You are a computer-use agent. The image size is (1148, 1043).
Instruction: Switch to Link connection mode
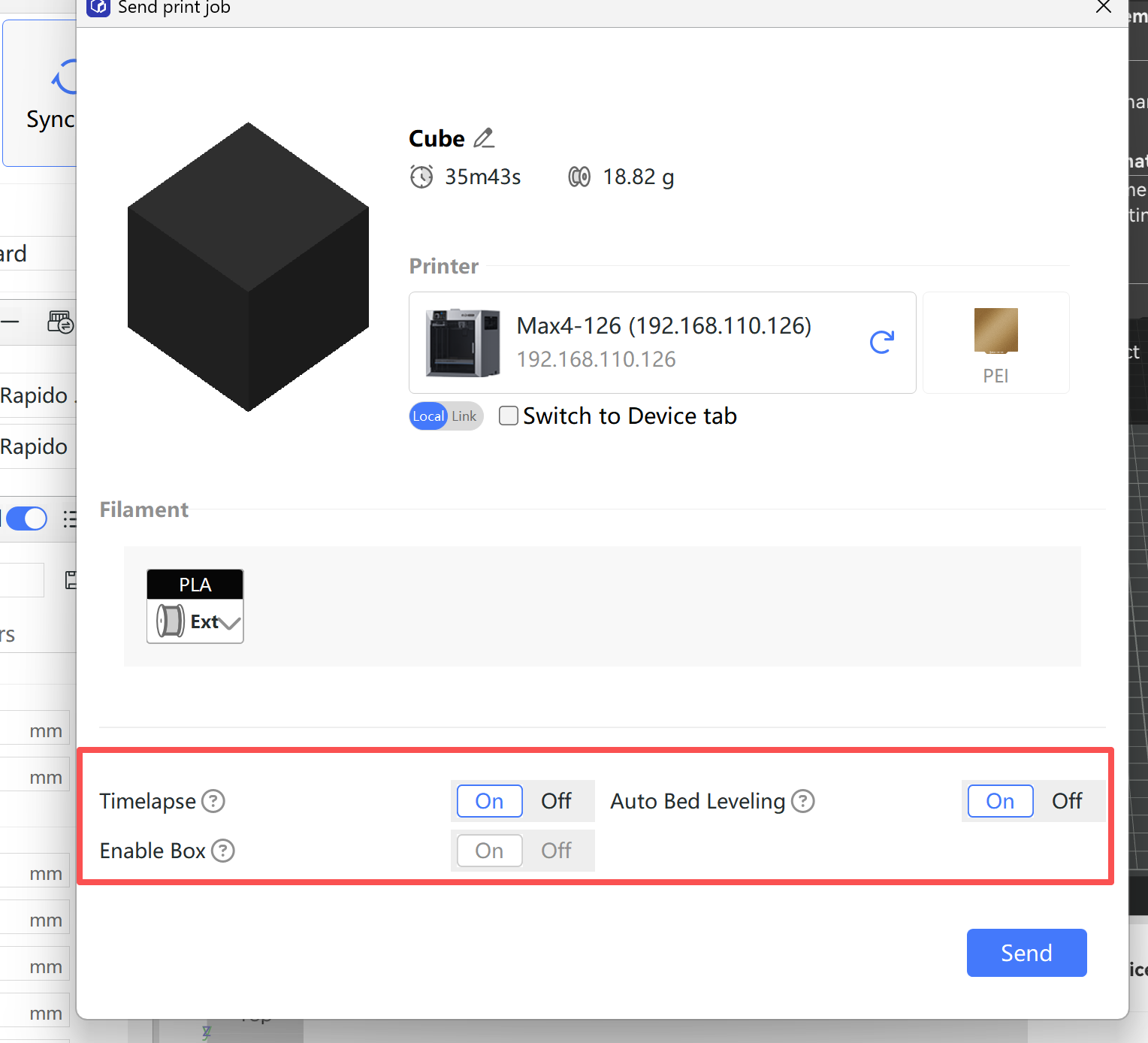pos(464,416)
